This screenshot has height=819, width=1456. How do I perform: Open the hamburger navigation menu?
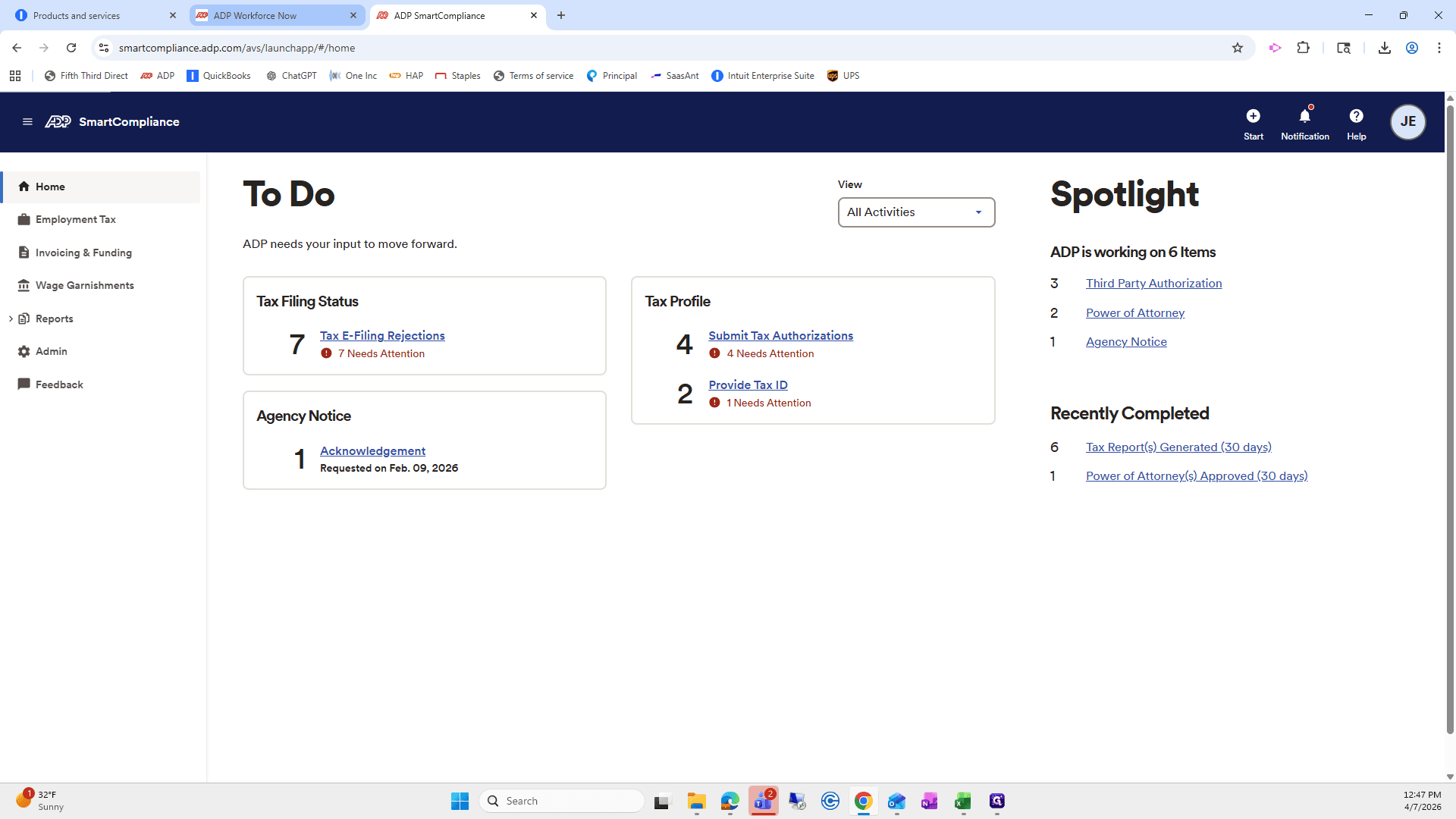click(27, 121)
